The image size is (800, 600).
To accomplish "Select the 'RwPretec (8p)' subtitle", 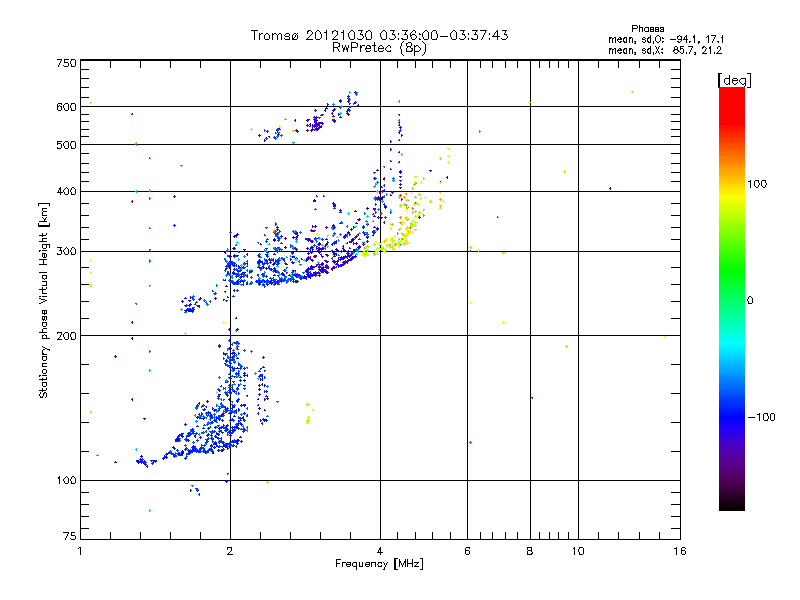I will [379, 48].
